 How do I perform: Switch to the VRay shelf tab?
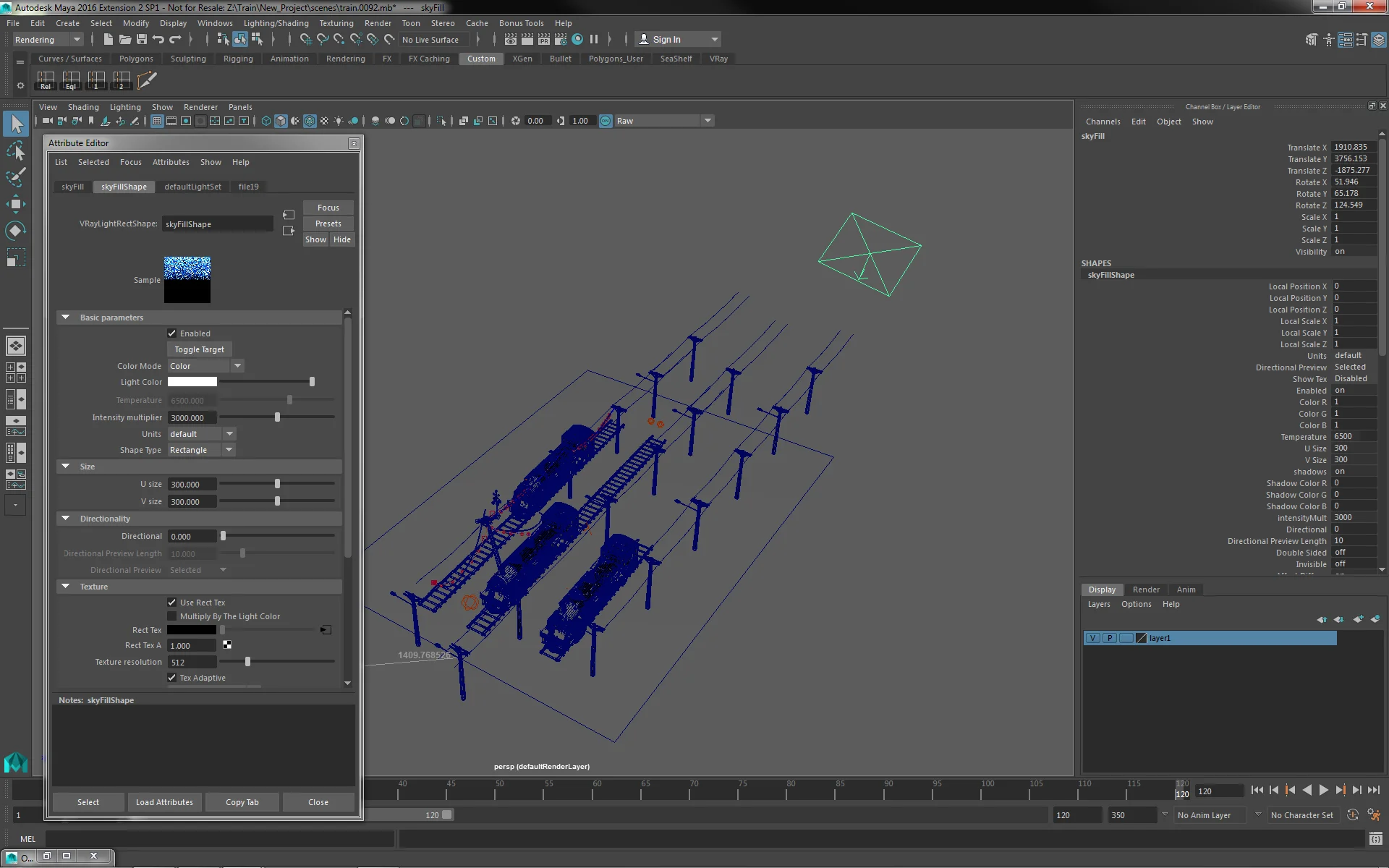[x=718, y=59]
